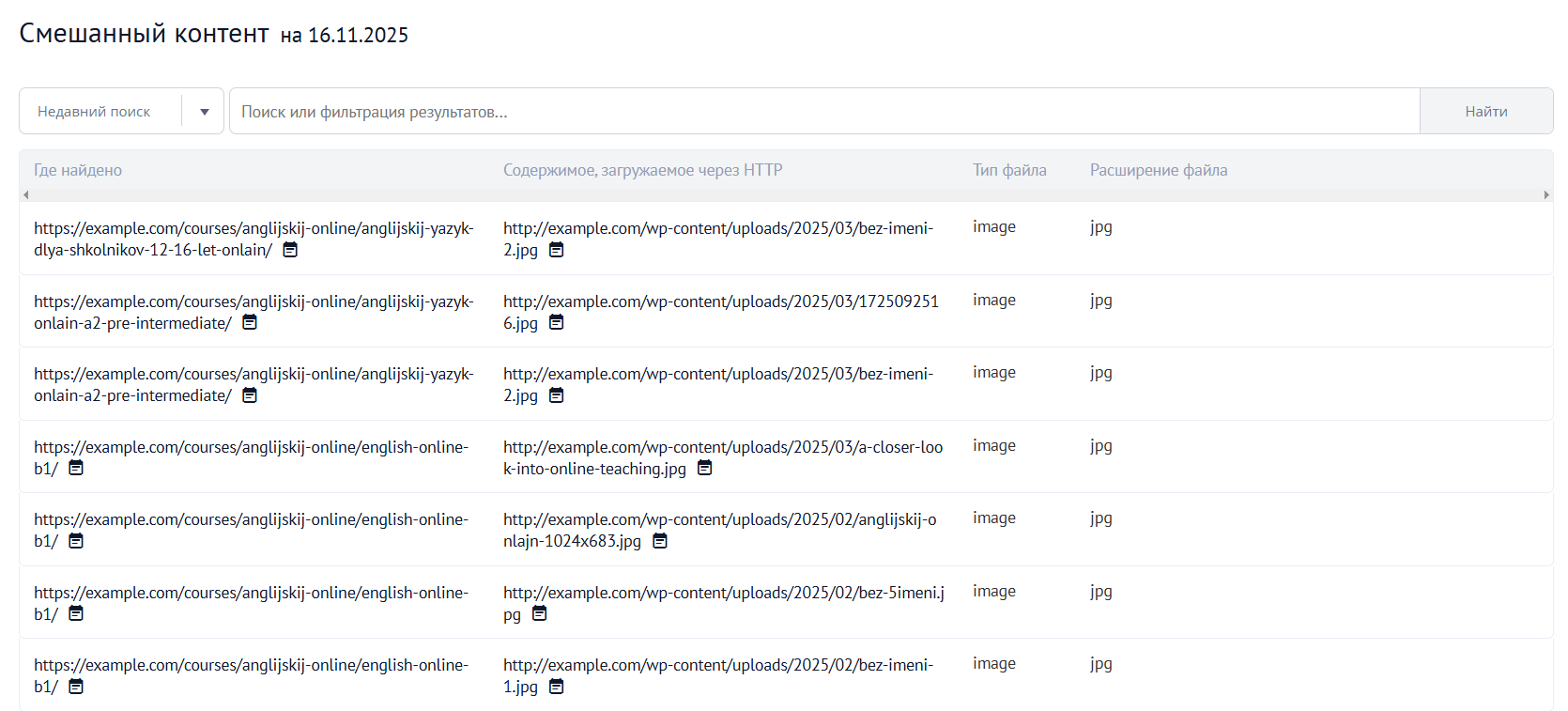This screenshot has height=711, width=1568.
Task: Click the date на 16.11.2025
Action: (345, 36)
